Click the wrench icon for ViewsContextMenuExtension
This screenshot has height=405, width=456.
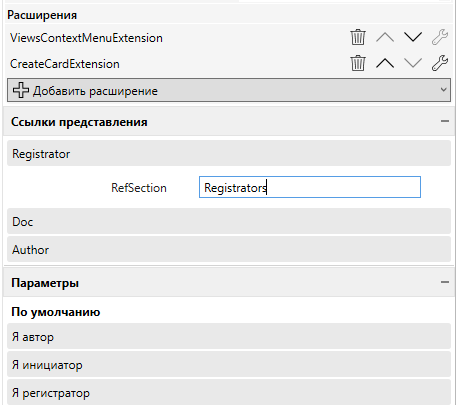coord(440,37)
